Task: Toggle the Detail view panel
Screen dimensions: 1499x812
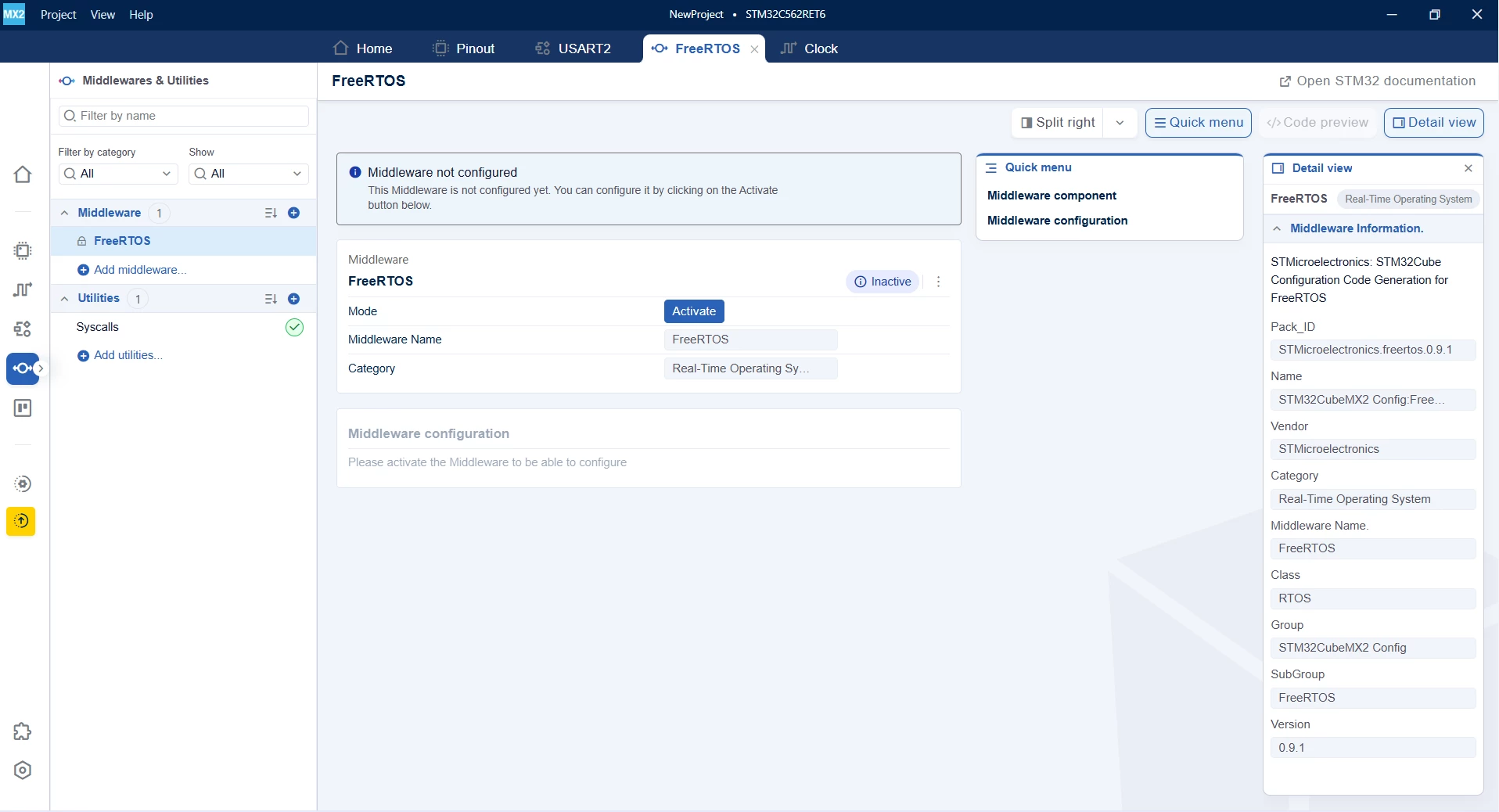Action: (1434, 123)
